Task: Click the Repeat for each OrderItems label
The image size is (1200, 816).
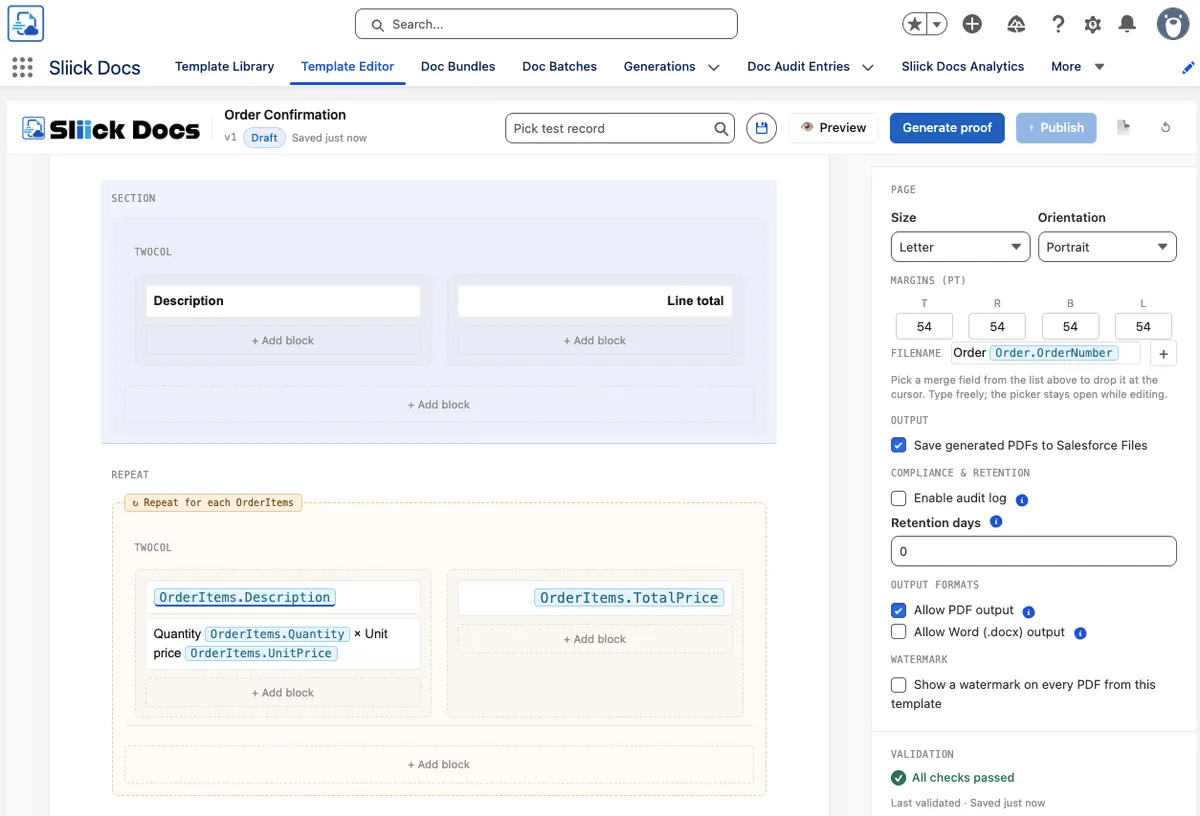Action: click(213, 502)
